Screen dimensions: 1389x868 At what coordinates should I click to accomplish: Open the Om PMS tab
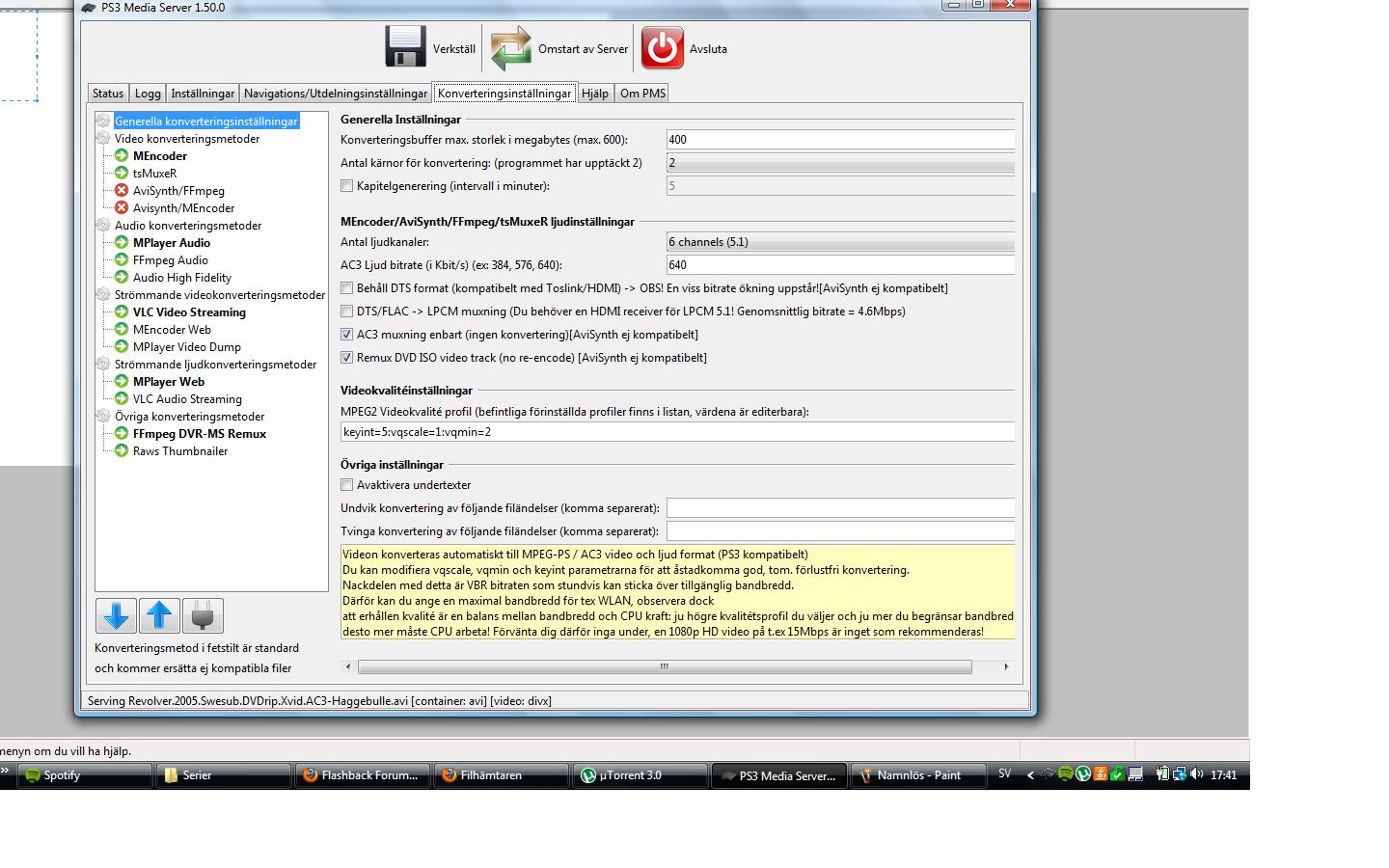[x=642, y=94]
